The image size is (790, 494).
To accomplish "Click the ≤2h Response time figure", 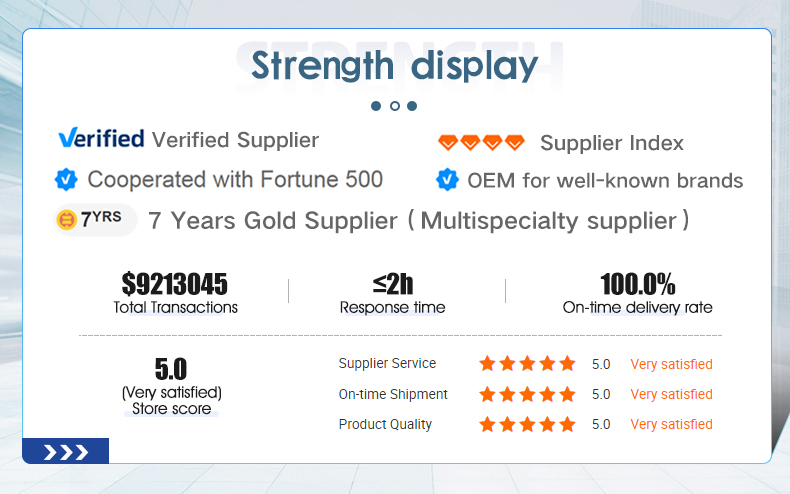I will (x=393, y=284).
